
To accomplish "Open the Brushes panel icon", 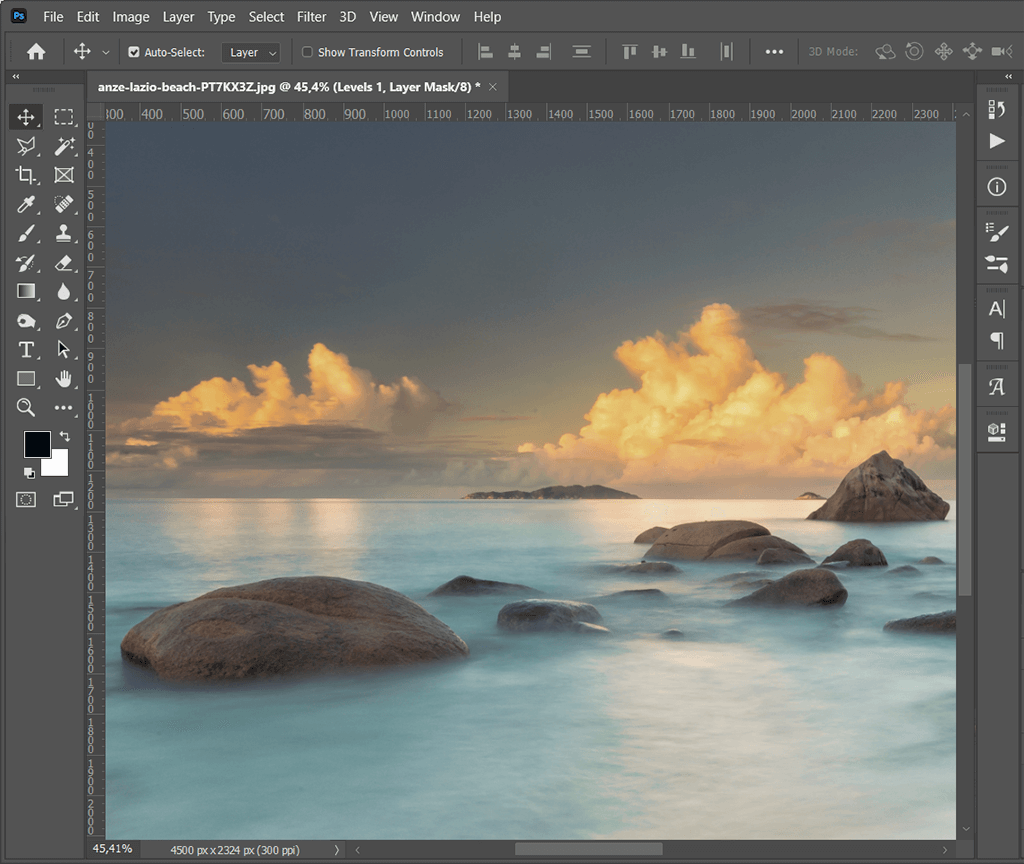I will pos(997,232).
